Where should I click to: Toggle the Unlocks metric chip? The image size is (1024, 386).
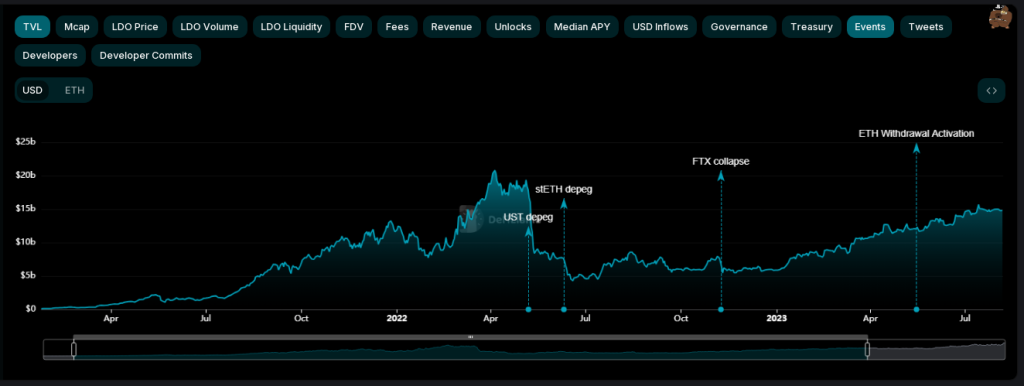pos(513,27)
